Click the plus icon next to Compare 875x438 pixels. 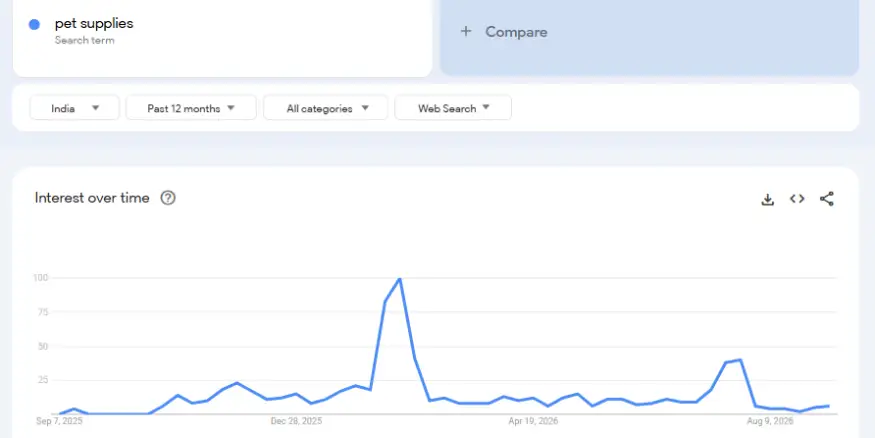[x=466, y=31]
